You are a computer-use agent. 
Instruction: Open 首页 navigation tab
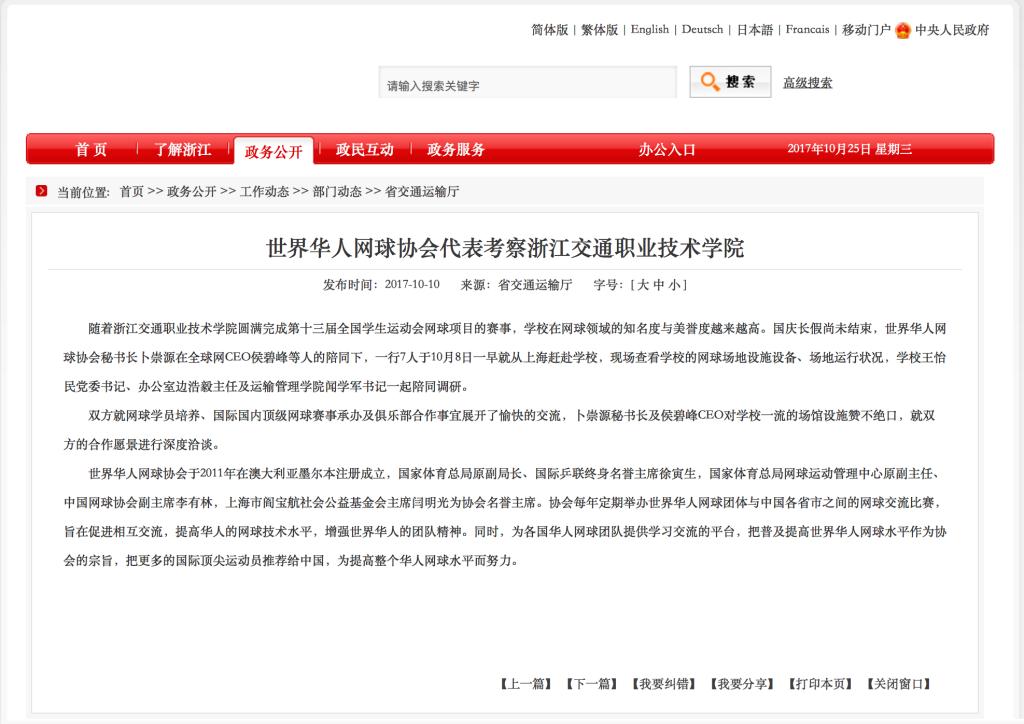91,150
